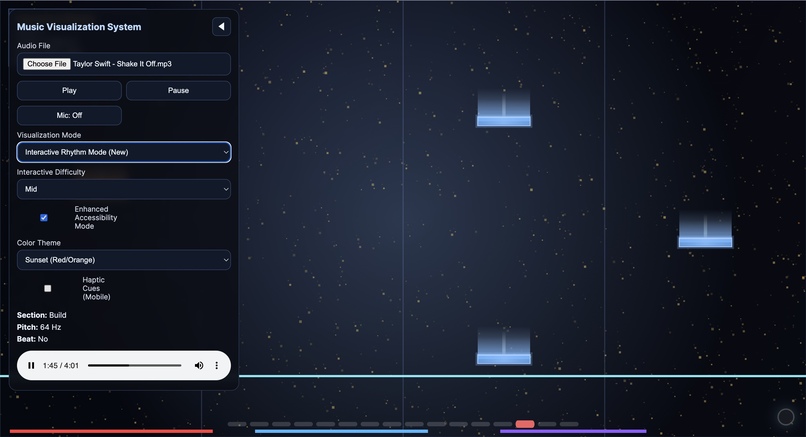The height and width of the screenshot is (437, 806).
Task: Click the Beat: No status text
Action: (x=32, y=339)
